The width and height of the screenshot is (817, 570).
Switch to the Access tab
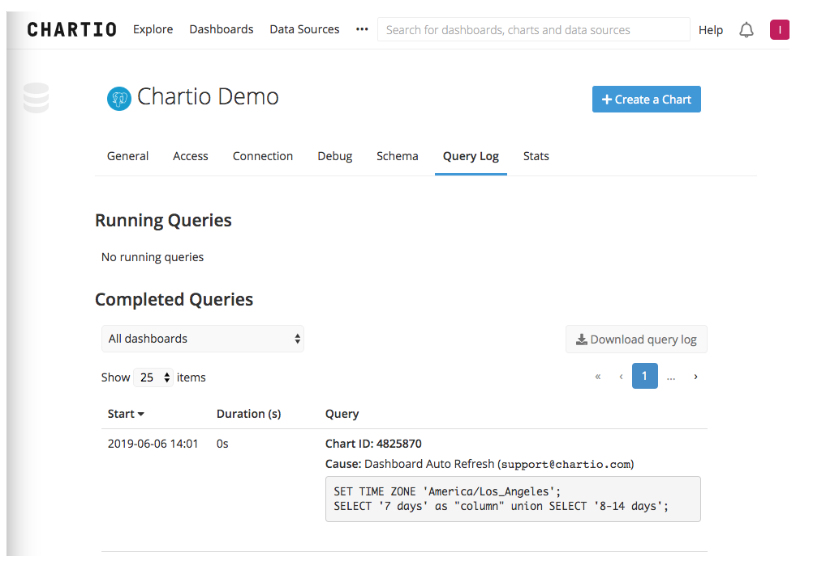(x=190, y=156)
